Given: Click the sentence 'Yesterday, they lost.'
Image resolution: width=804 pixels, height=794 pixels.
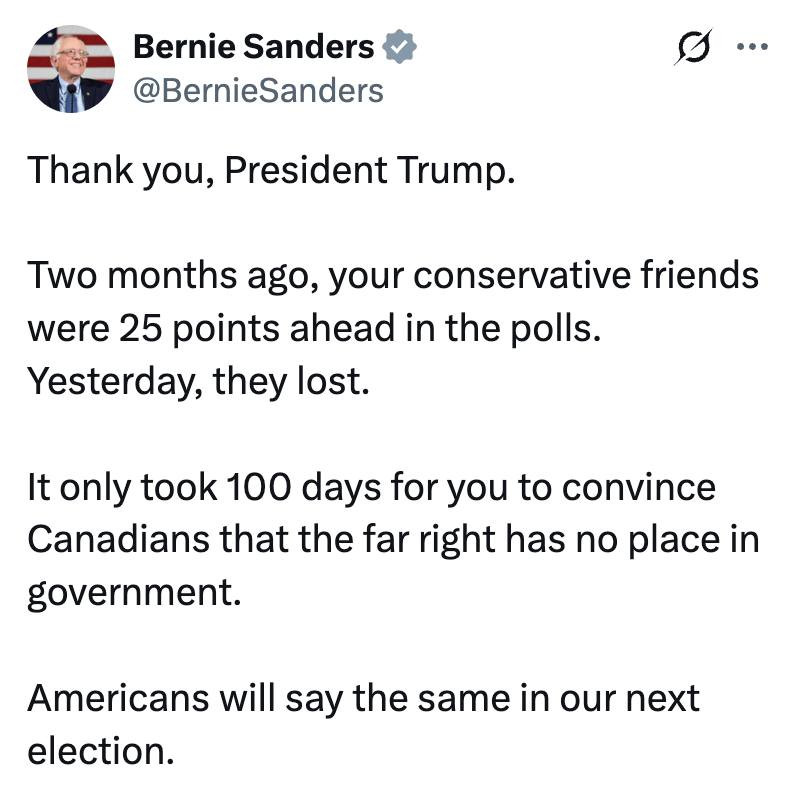Looking at the screenshot, I should click(x=198, y=382).
